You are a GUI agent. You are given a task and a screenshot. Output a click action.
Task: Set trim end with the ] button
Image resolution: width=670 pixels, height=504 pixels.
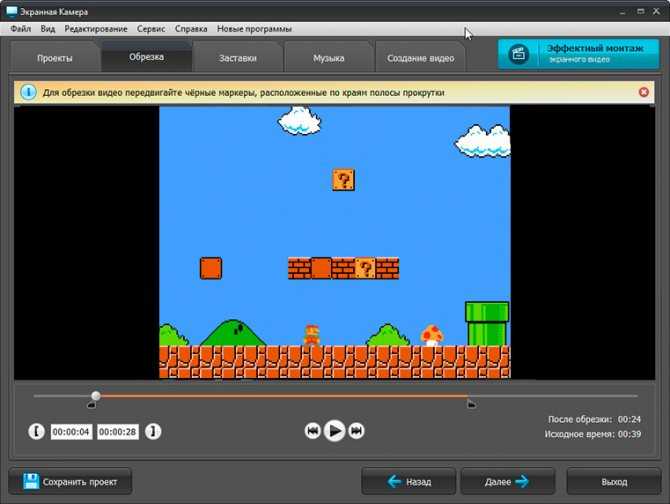click(x=153, y=431)
